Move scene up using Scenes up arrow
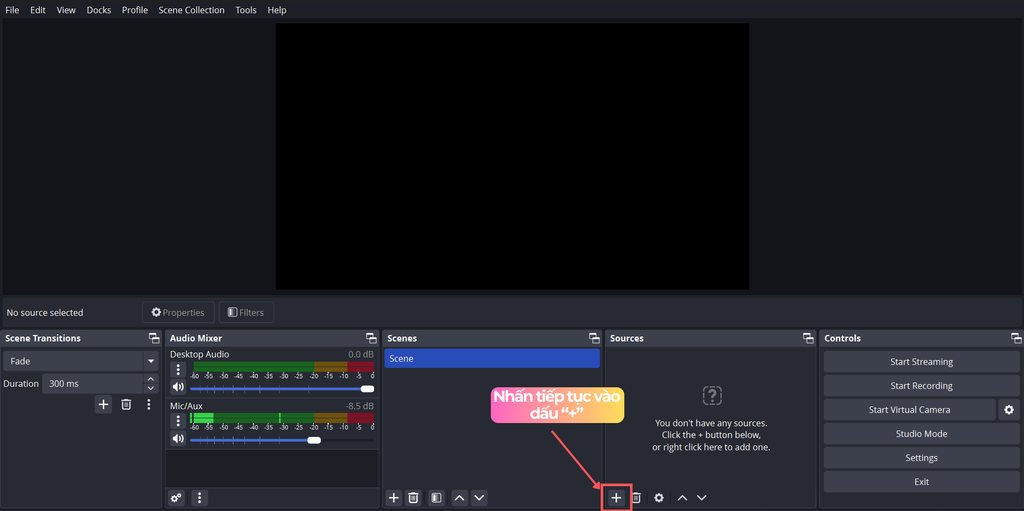1024x511 pixels. coord(459,497)
